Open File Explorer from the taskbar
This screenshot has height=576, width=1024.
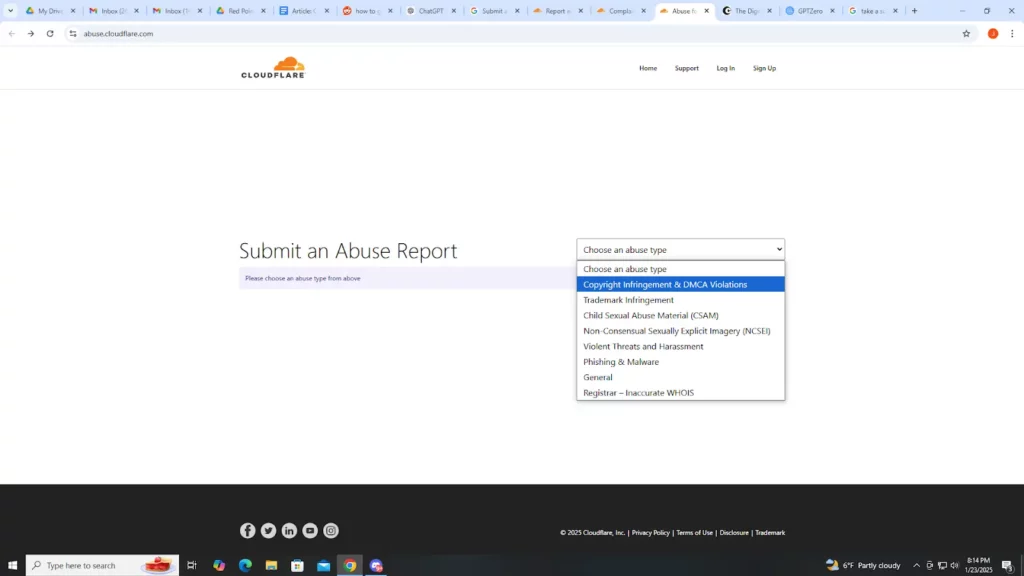271,566
